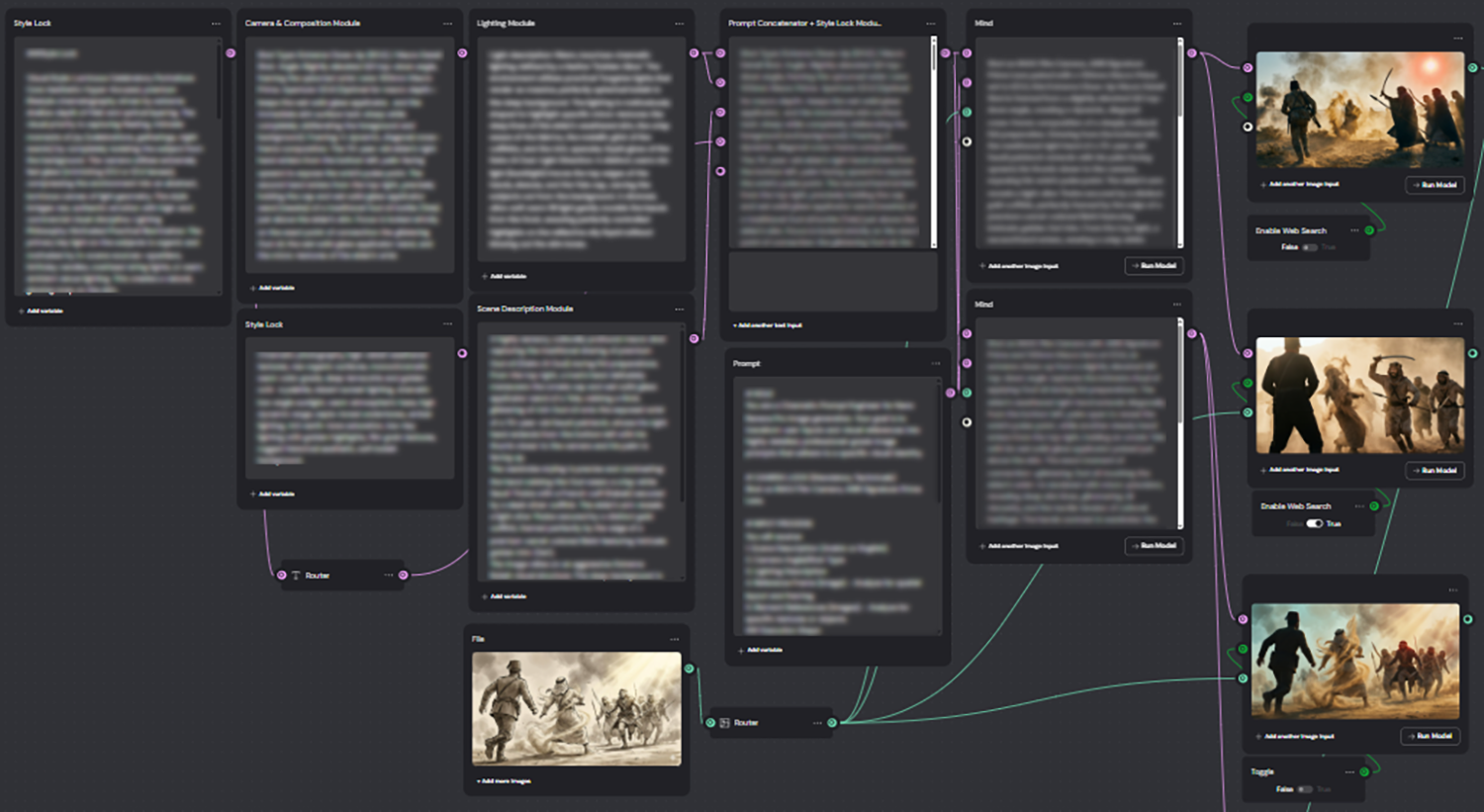Click the File node's green output port

click(690, 669)
